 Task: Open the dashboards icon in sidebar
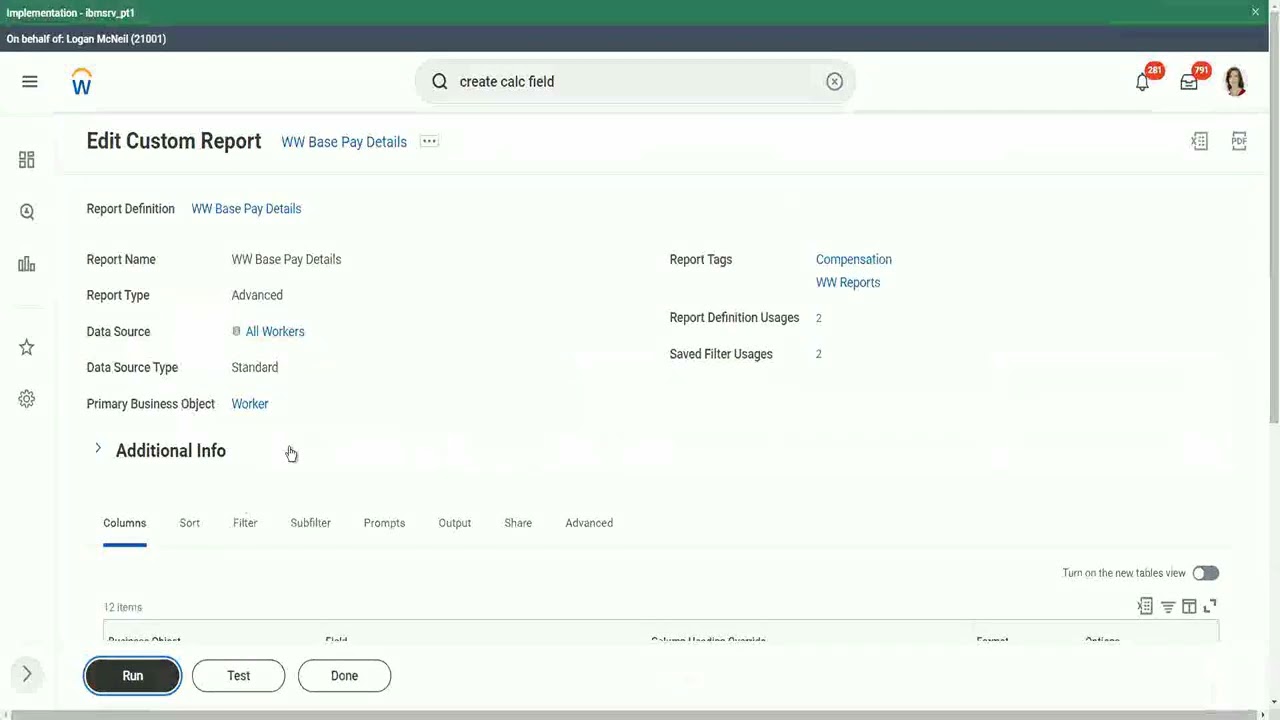pos(27,160)
